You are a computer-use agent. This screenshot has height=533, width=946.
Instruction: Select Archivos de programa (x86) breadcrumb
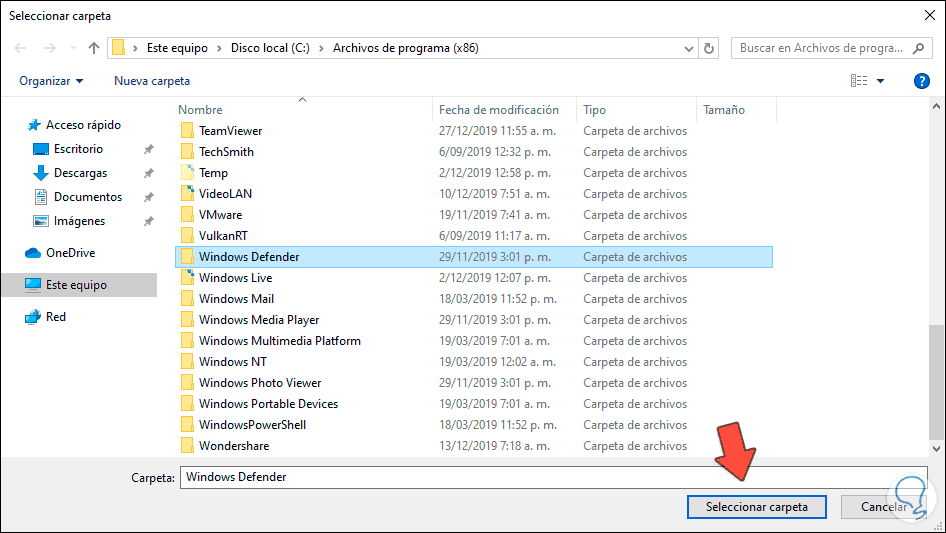click(x=405, y=48)
